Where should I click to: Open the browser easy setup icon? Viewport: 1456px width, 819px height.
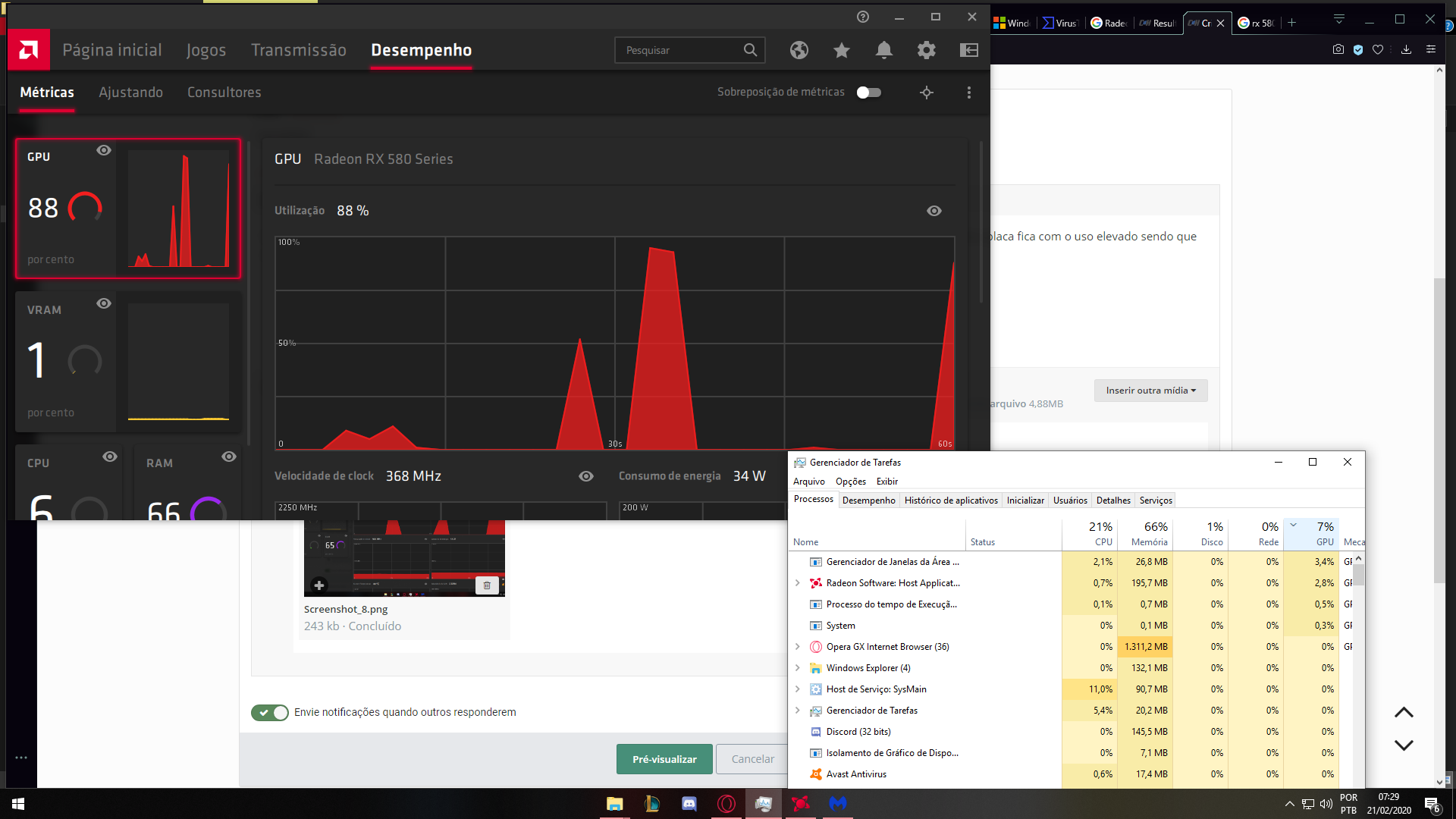pyautogui.click(x=1430, y=49)
